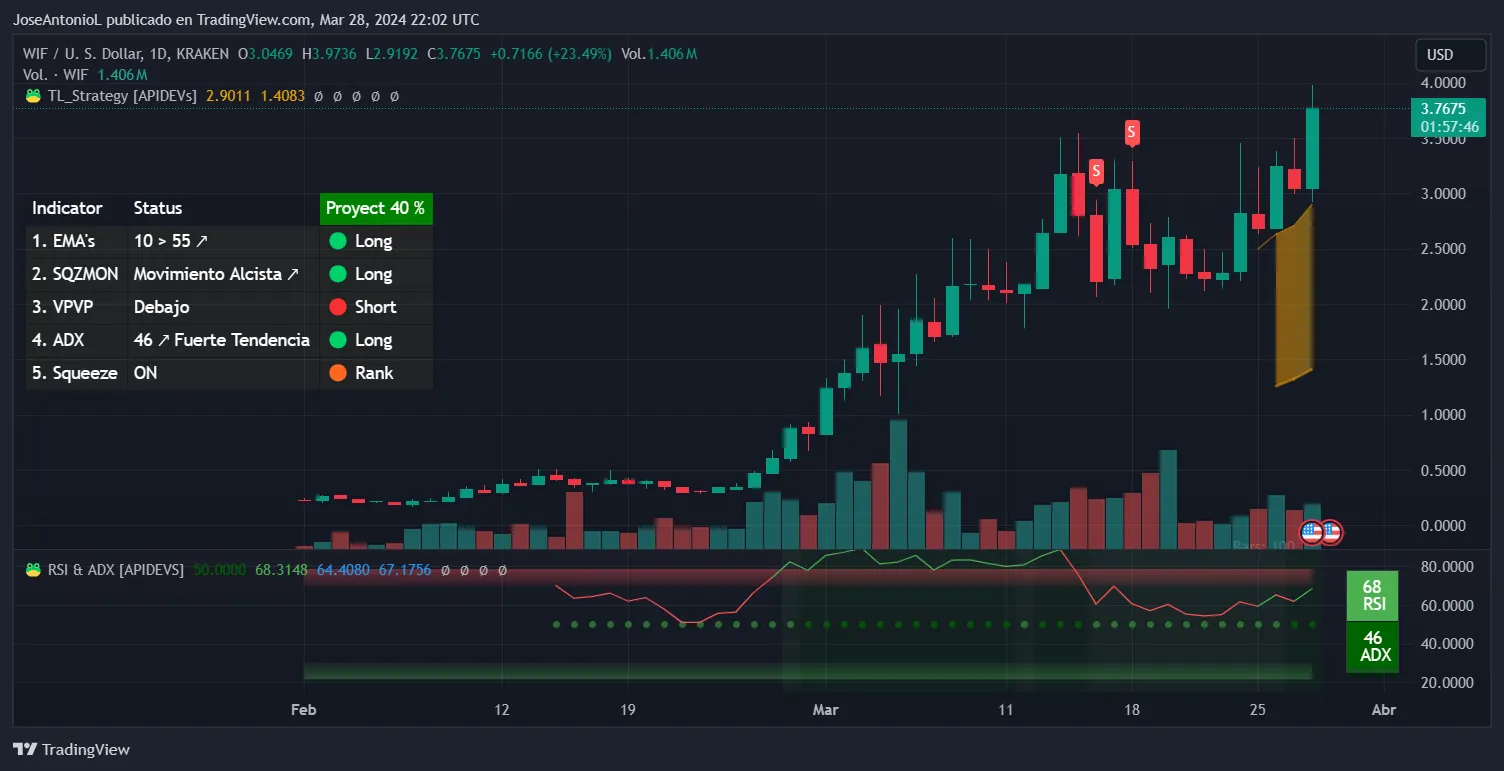1504x771 pixels.
Task: Select the higher red S sell marker
Action: click(1132, 131)
